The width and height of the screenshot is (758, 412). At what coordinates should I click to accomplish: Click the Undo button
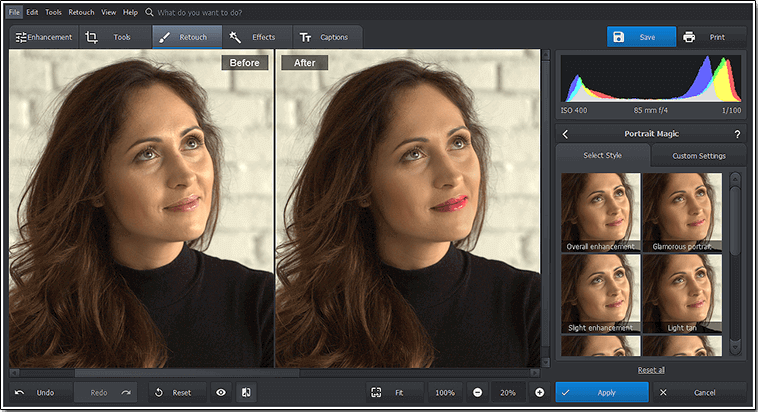point(41,393)
